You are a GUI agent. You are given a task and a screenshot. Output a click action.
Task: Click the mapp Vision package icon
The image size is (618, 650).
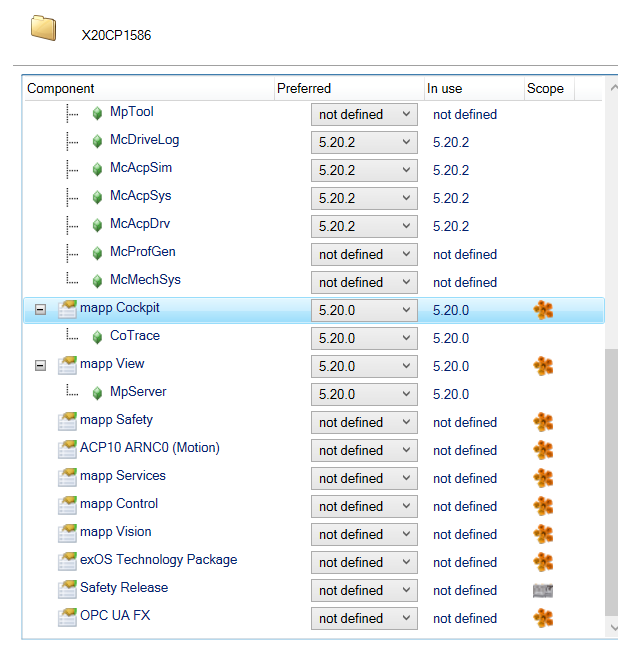[x=67, y=533]
